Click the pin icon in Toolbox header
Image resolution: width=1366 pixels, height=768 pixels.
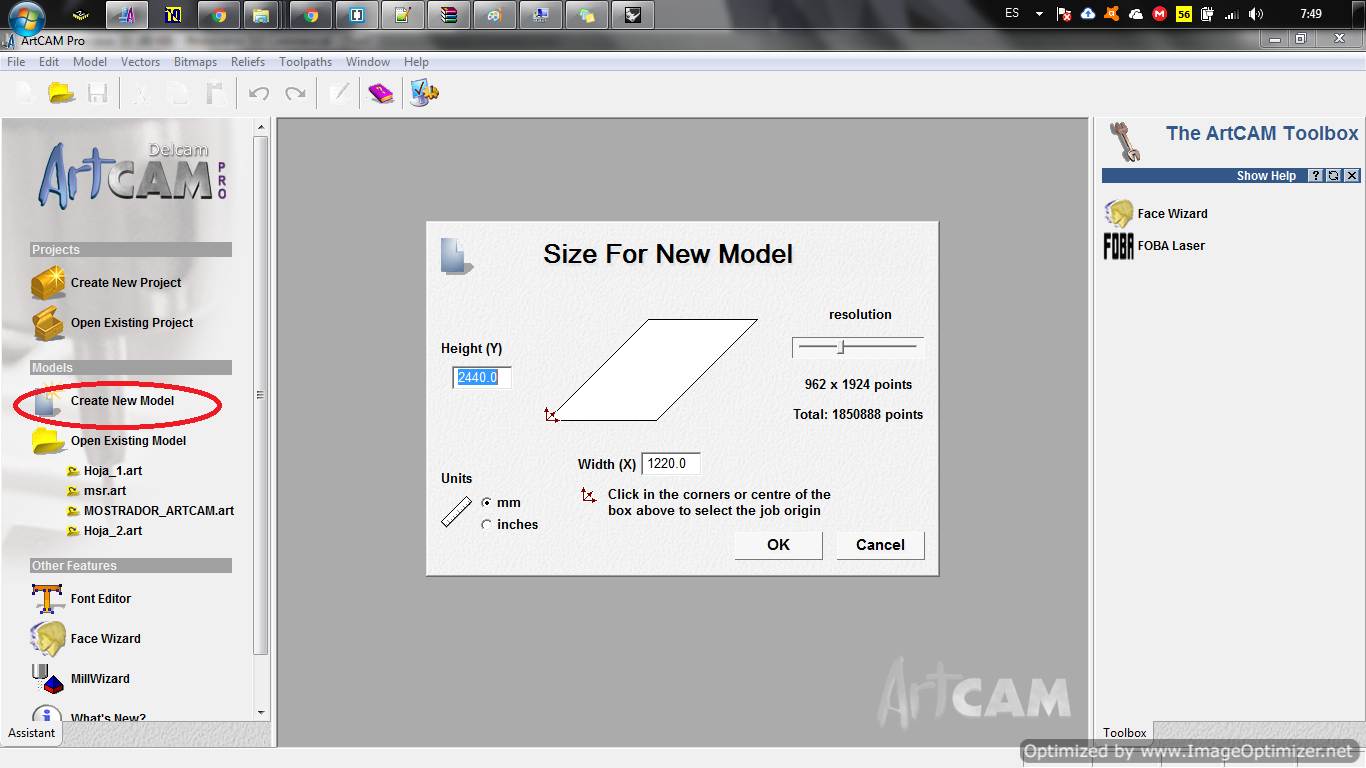pyautogui.click(x=1333, y=175)
